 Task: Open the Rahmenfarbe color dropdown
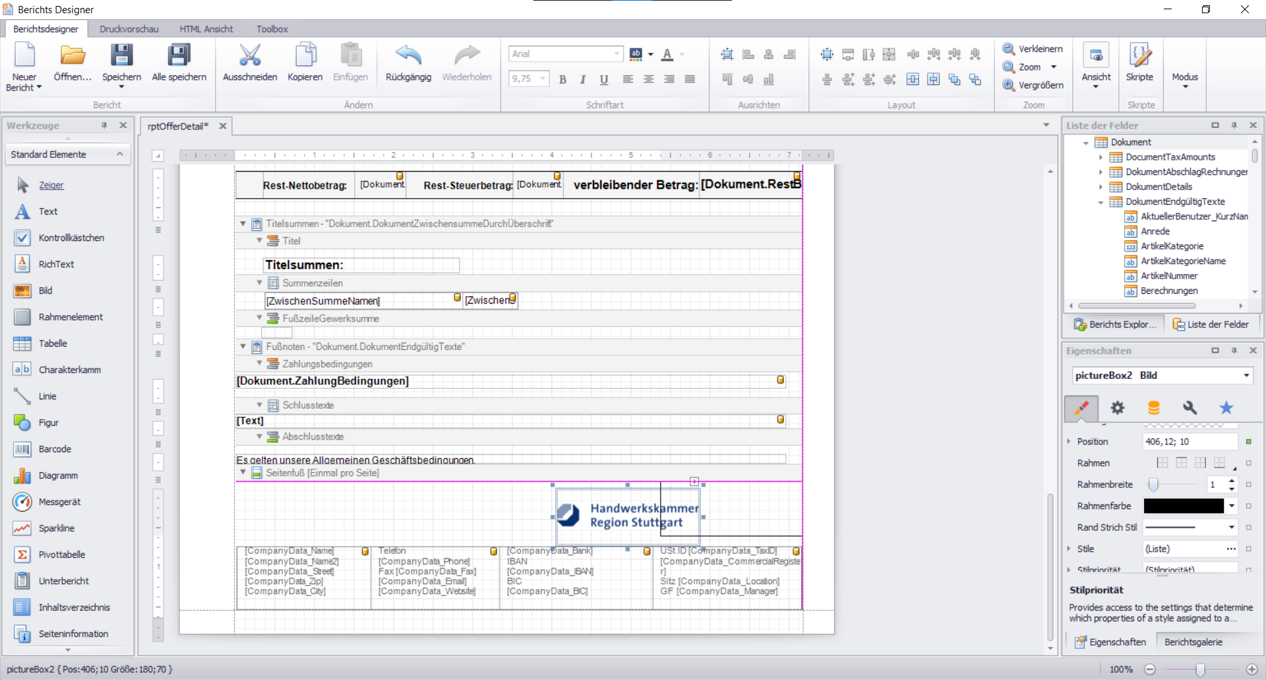tap(1231, 506)
